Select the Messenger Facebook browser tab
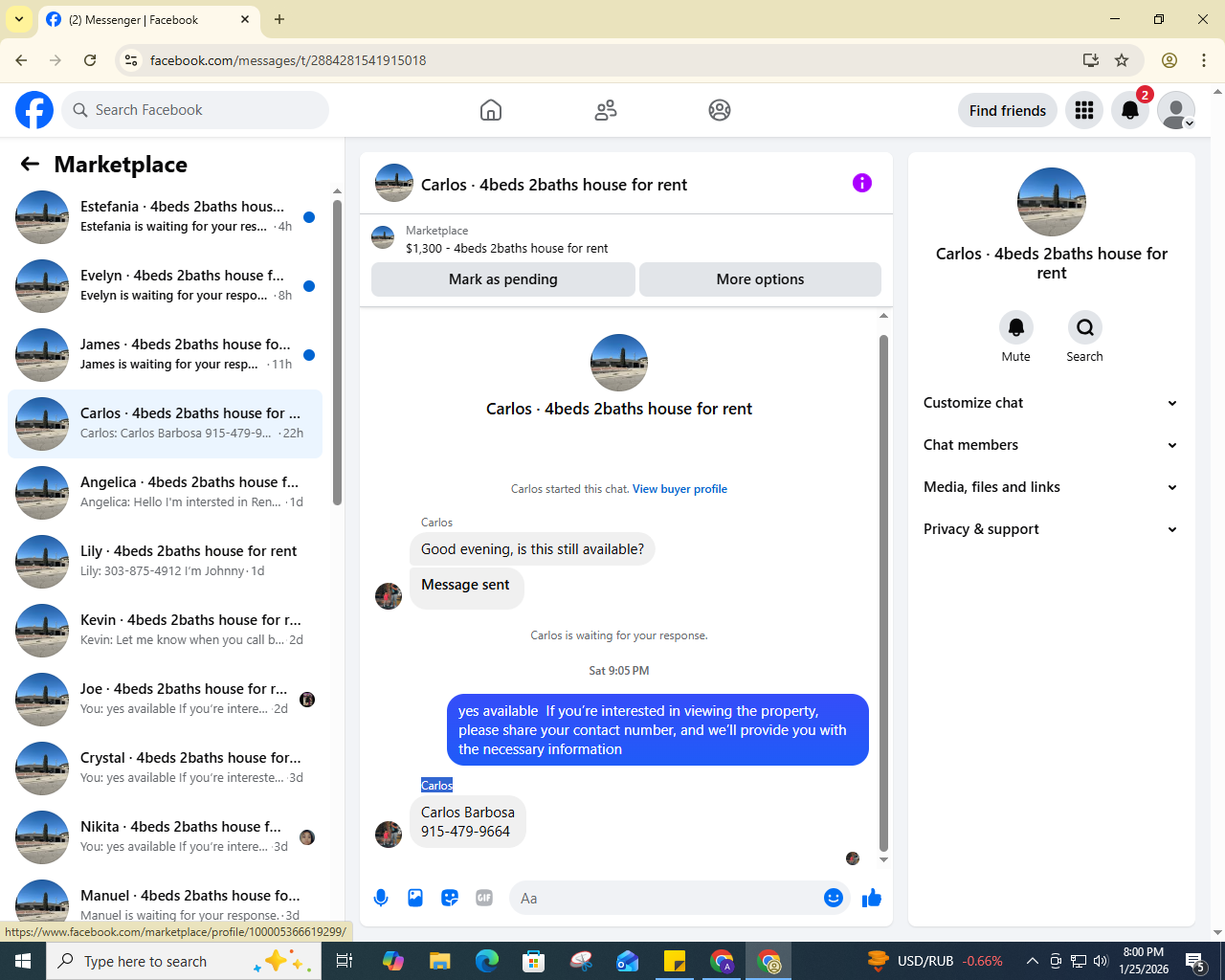Viewport: 1225px width, 980px height. pos(148,19)
